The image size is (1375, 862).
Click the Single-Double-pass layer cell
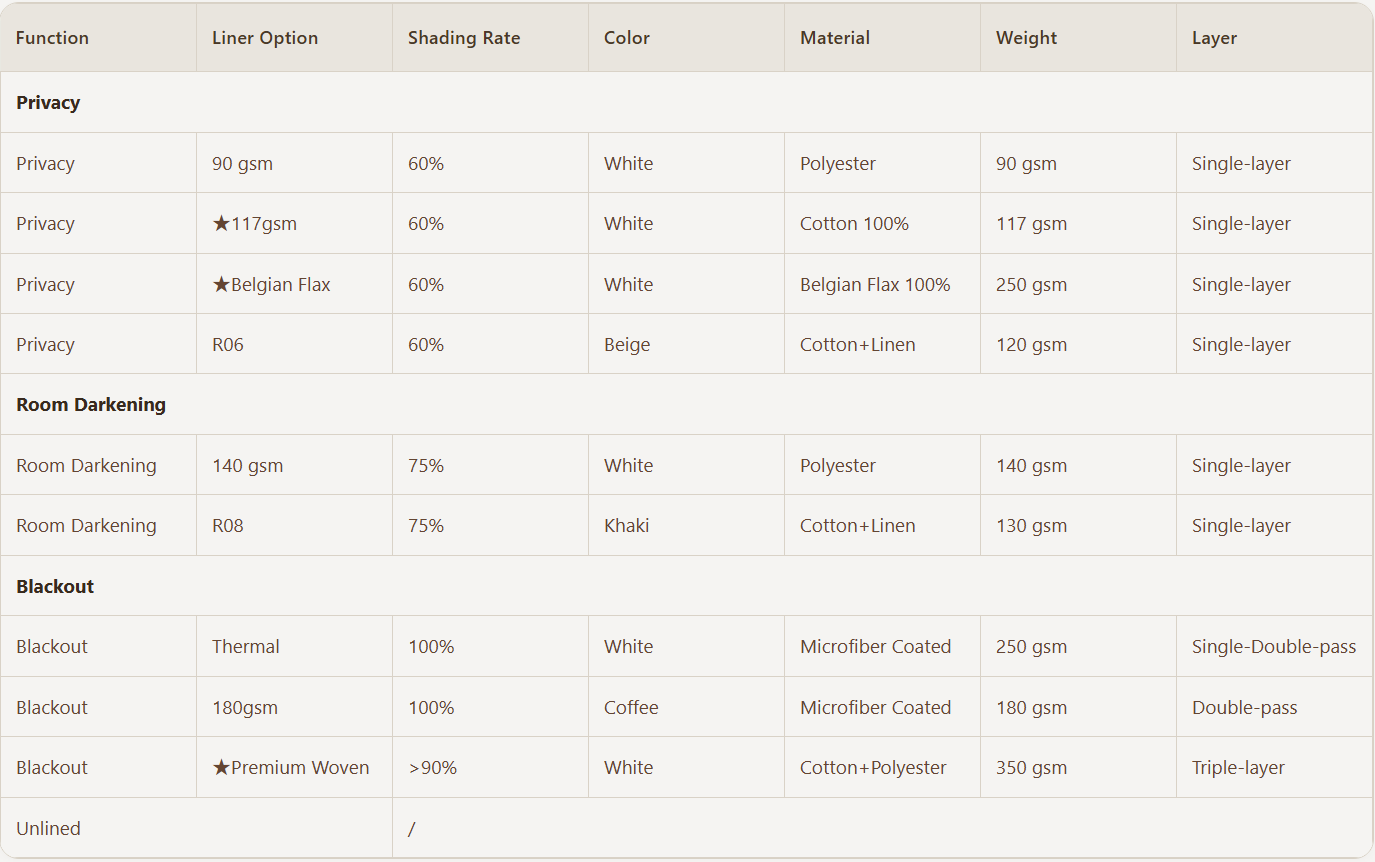(1274, 646)
